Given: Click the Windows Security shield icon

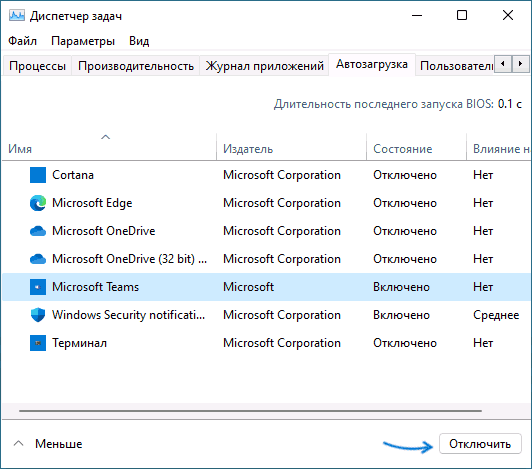Looking at the screenshot, I should (x=38, y=315).
